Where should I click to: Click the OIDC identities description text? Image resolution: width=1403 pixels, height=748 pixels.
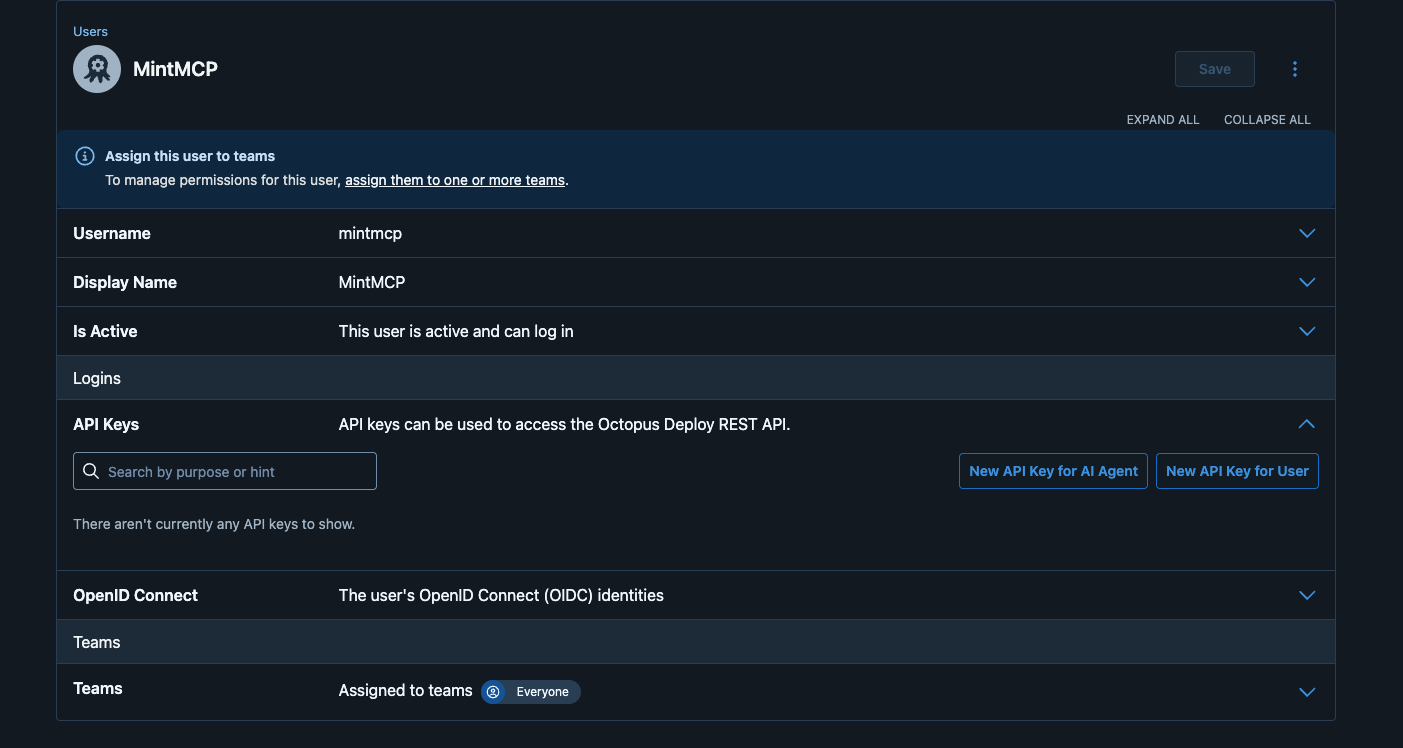[x=501, y=595]
